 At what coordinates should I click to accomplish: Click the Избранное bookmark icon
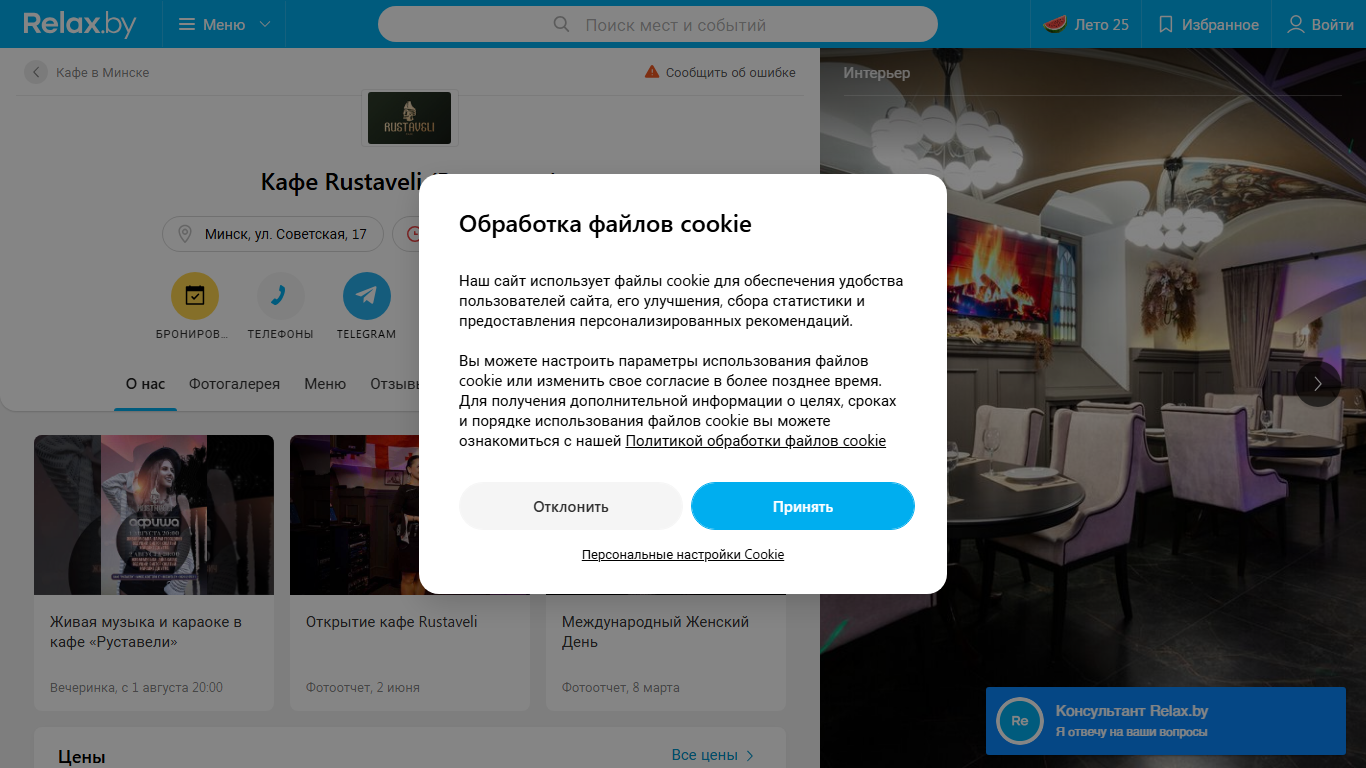(1165, 24)
